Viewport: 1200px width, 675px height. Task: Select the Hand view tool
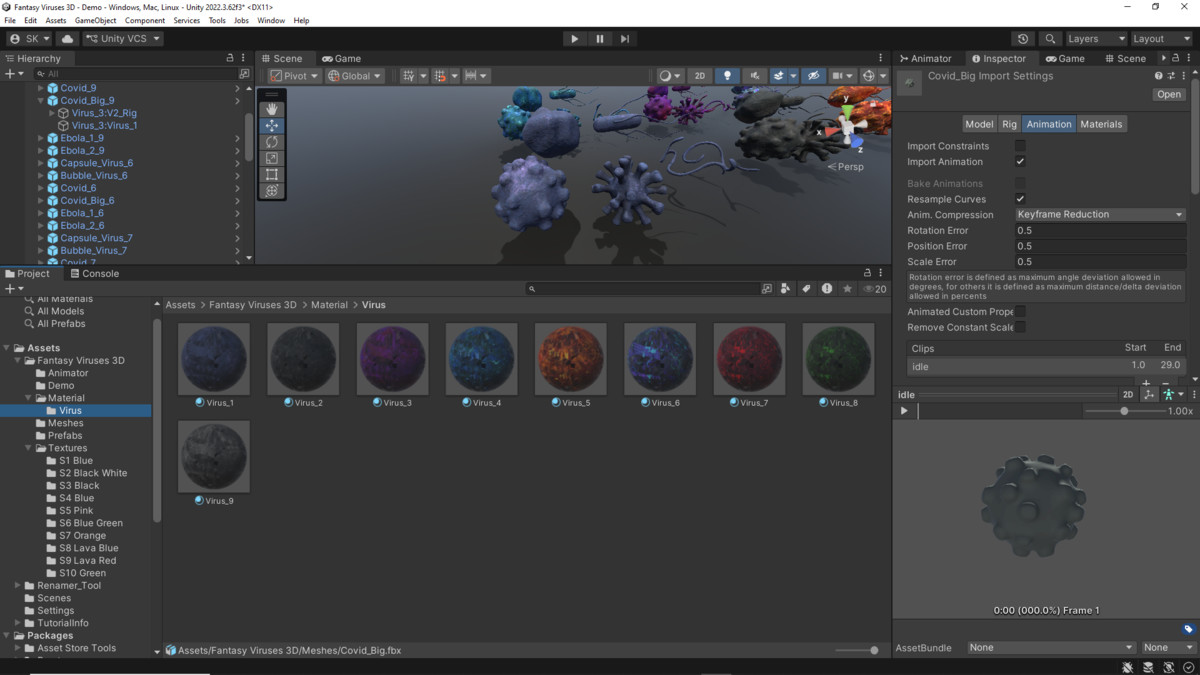tap(272, 109)
